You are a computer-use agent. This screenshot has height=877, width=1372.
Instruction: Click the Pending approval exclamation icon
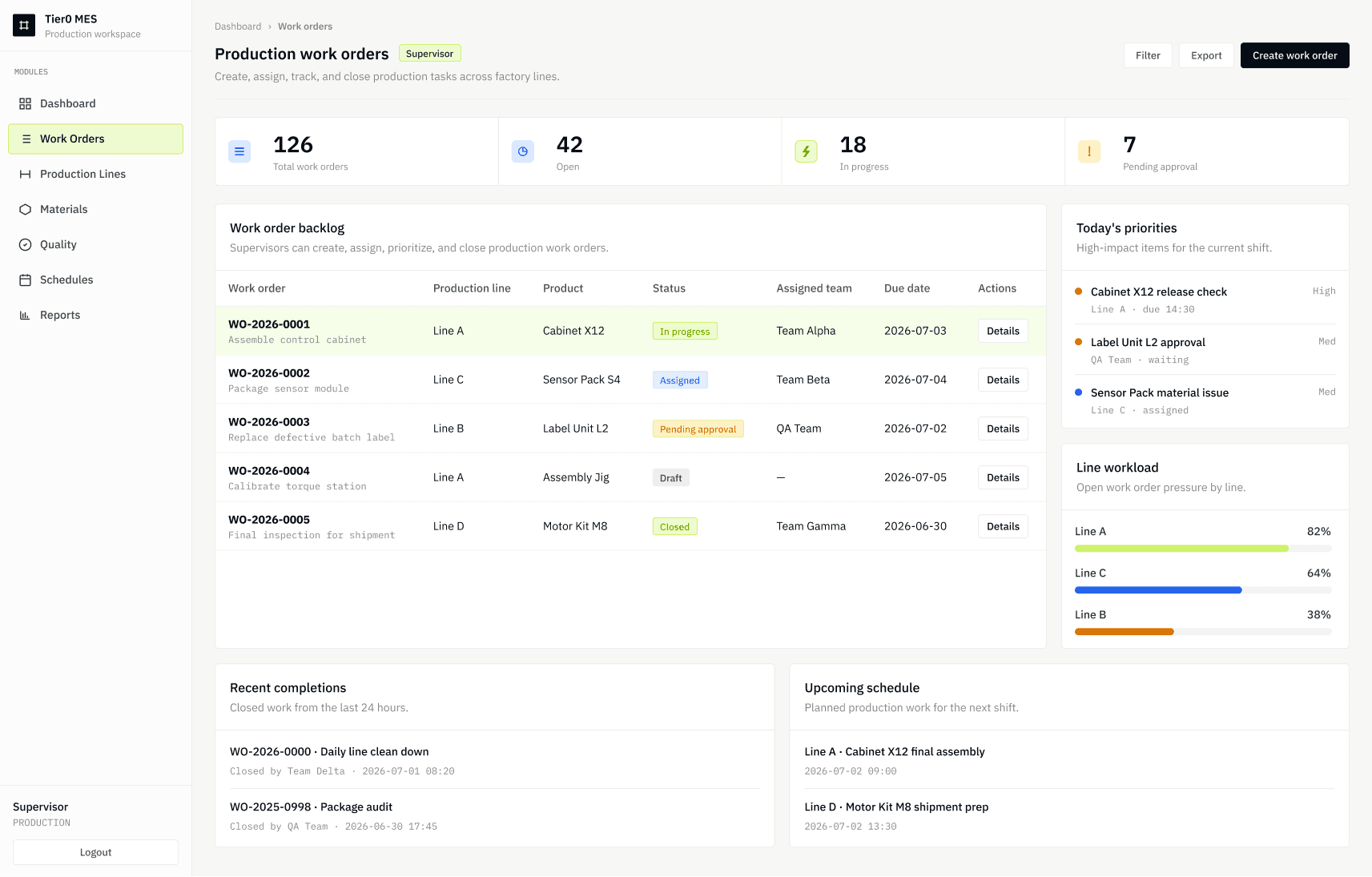click(1089, 151)
